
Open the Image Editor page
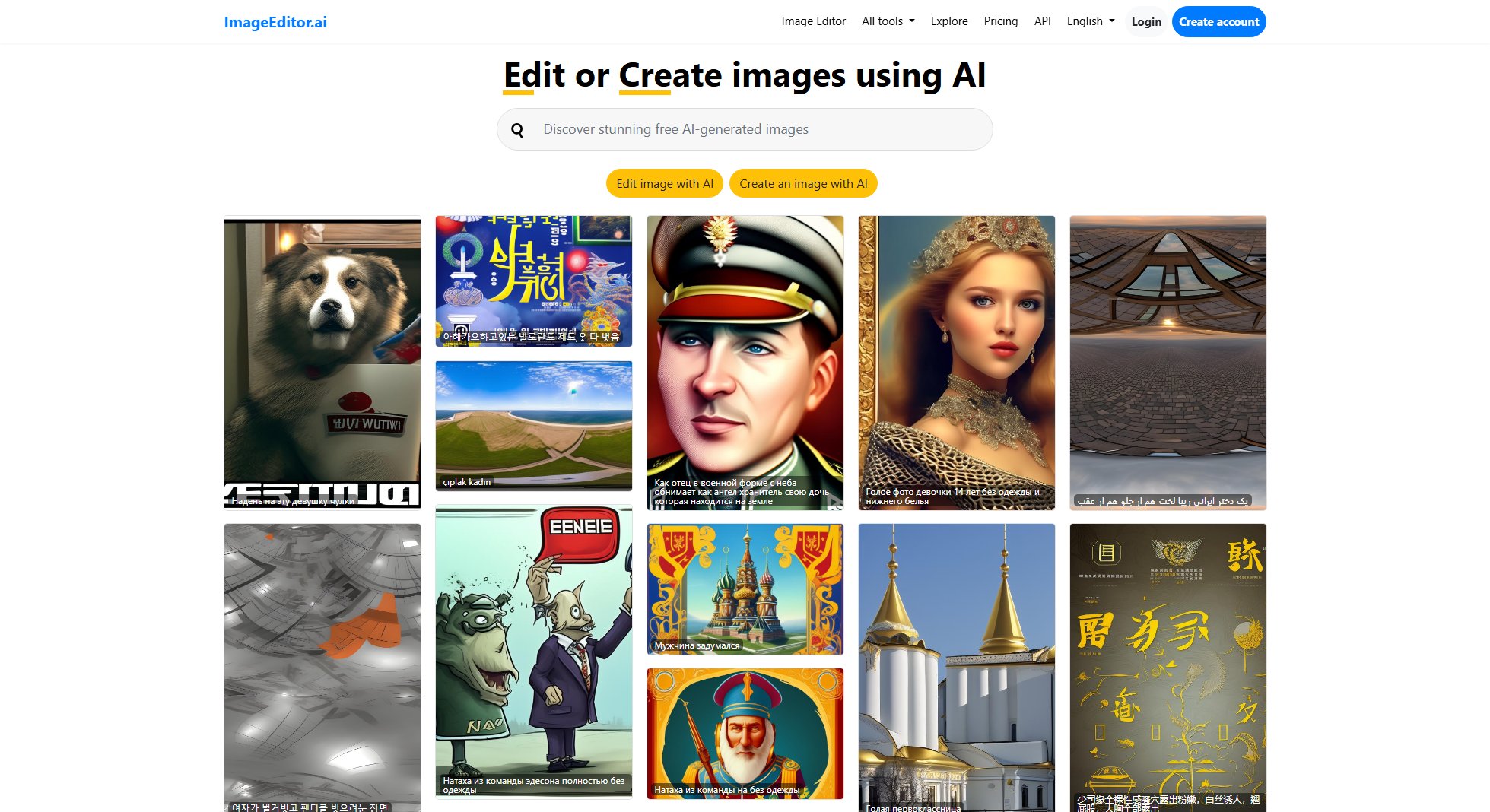(x=813, y=21)
